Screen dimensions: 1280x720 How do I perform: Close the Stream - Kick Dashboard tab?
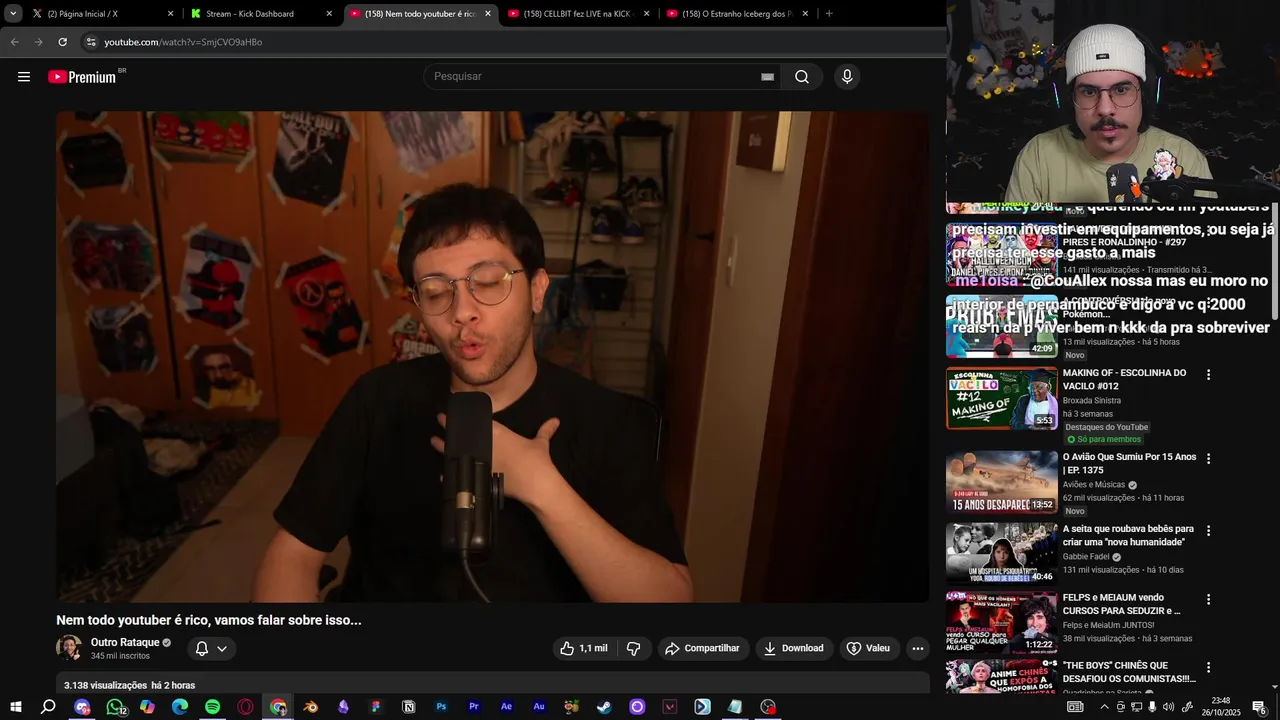[x=329, y=14]
